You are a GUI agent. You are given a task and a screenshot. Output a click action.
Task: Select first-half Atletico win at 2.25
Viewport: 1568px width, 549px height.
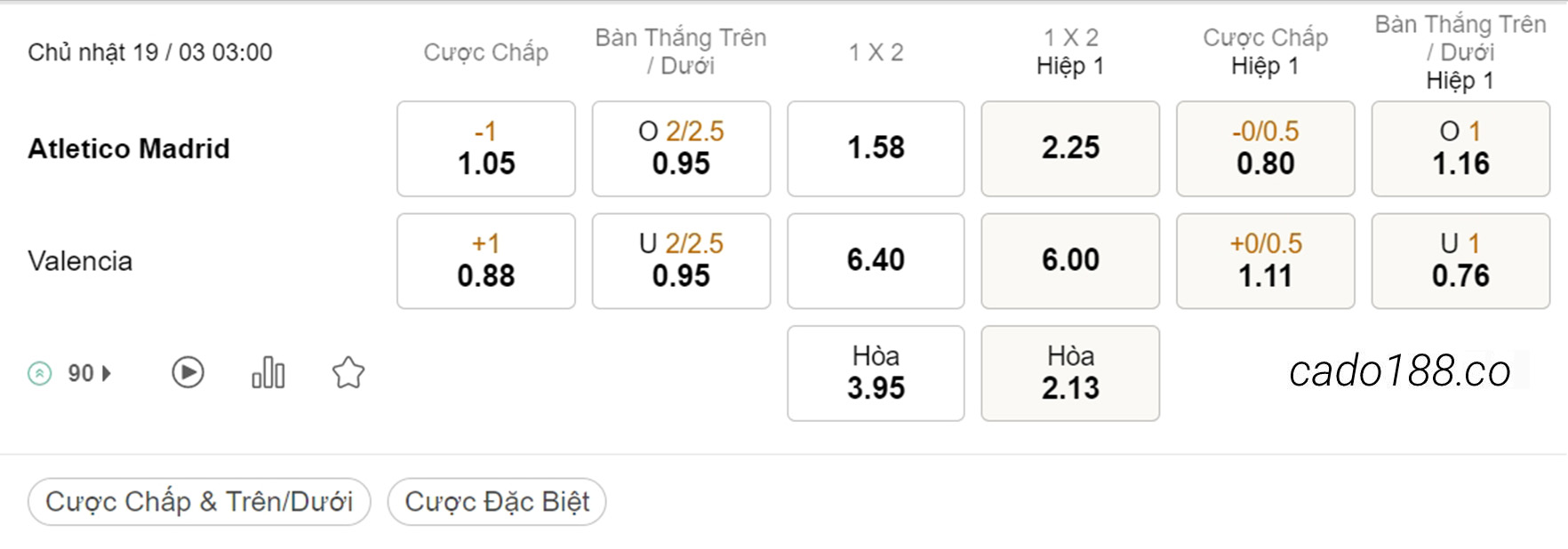tap(1070, 148)
